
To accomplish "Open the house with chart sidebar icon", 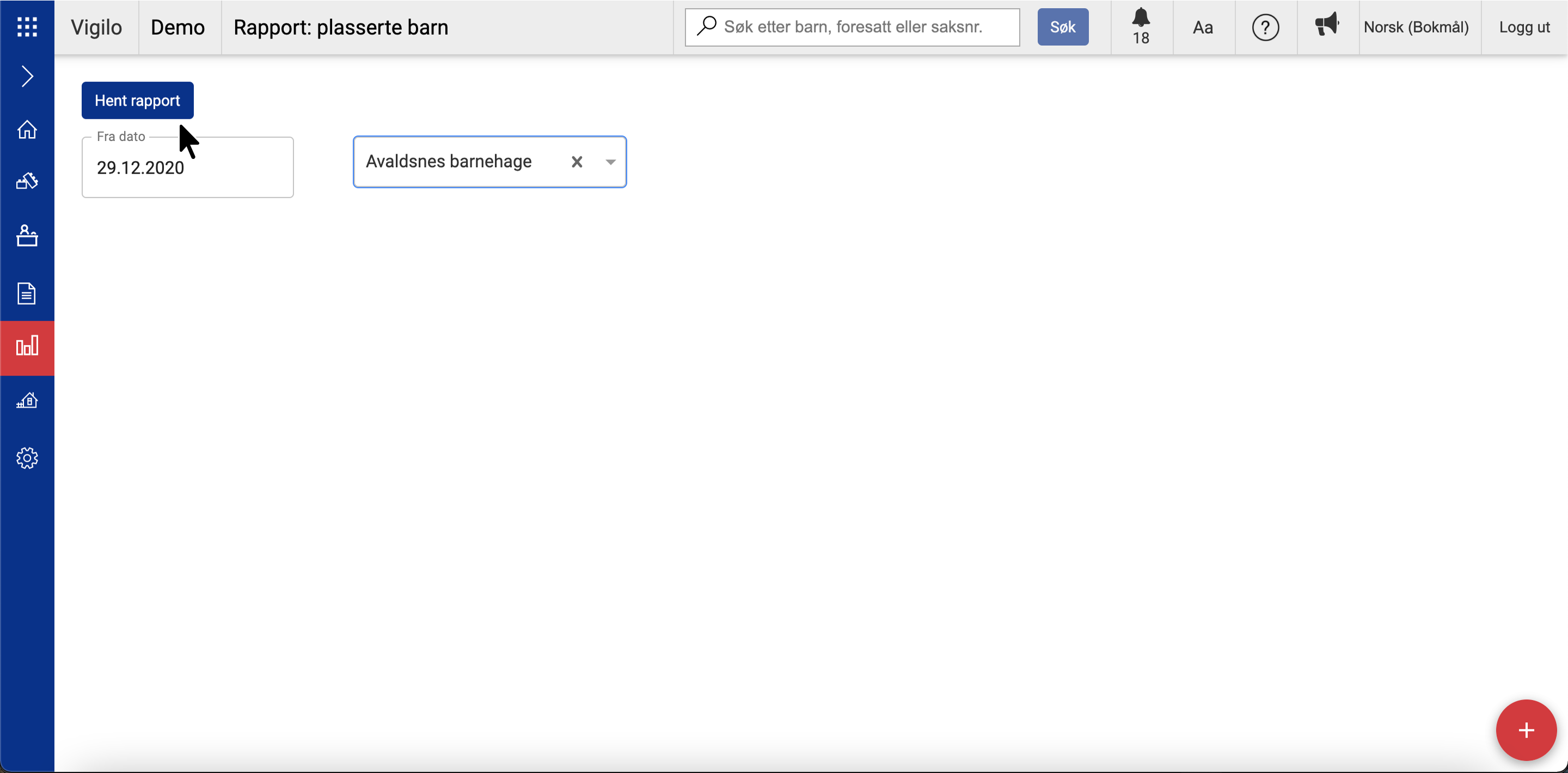I will 27,401.
